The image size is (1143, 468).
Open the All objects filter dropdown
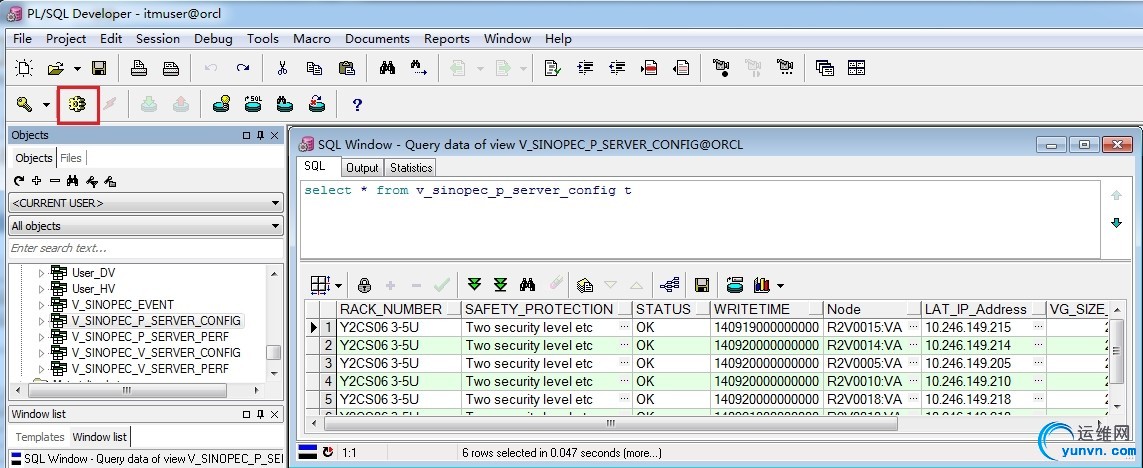(275, 226)
